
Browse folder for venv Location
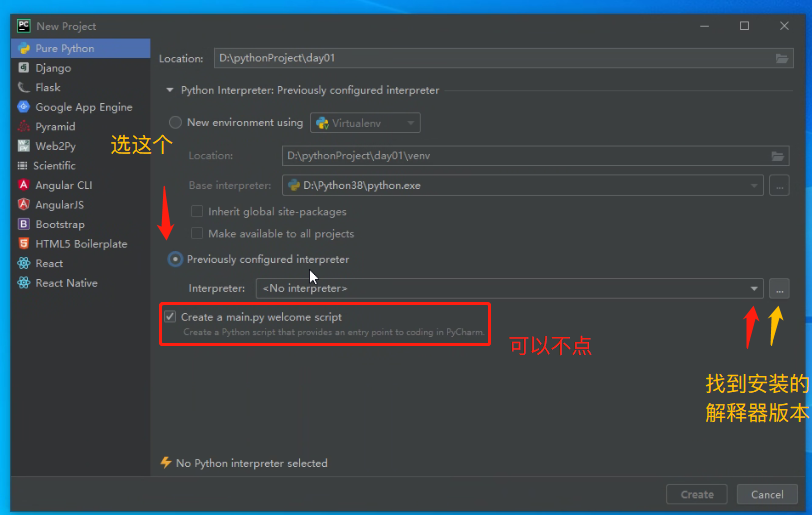[x=777, y=156]
